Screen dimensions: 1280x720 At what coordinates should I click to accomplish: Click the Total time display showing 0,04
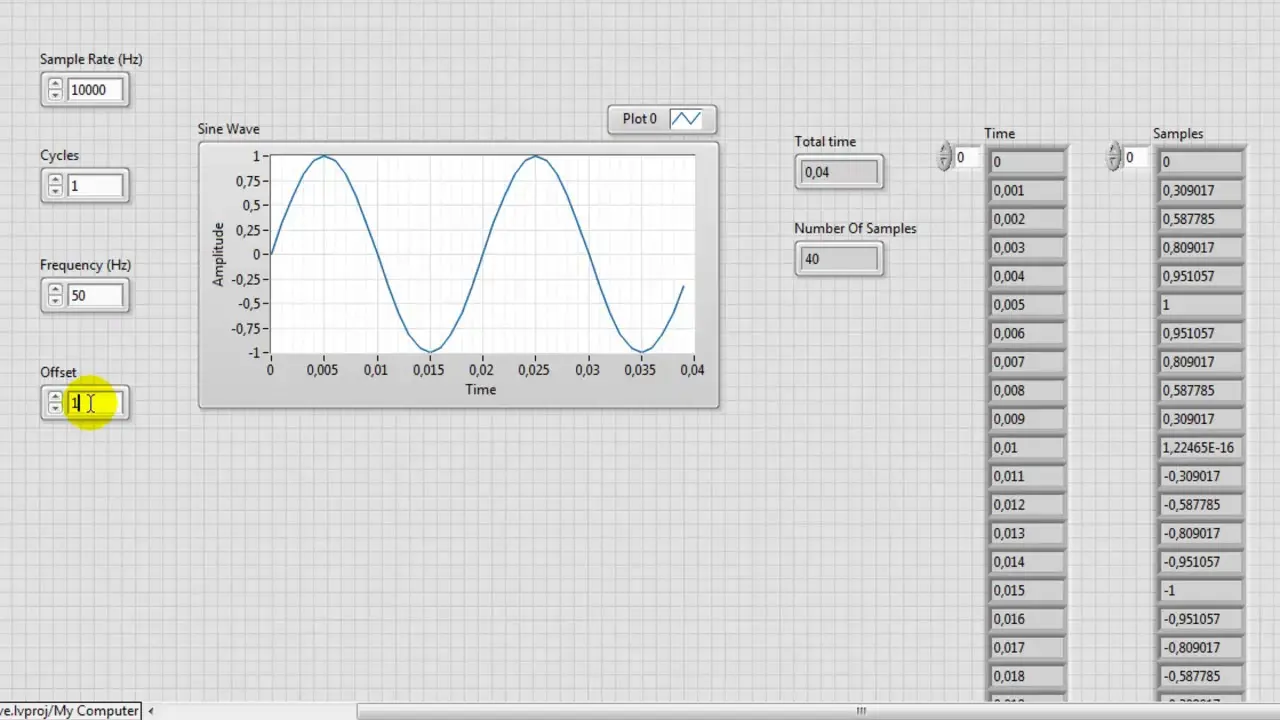(x=838, y=172)
